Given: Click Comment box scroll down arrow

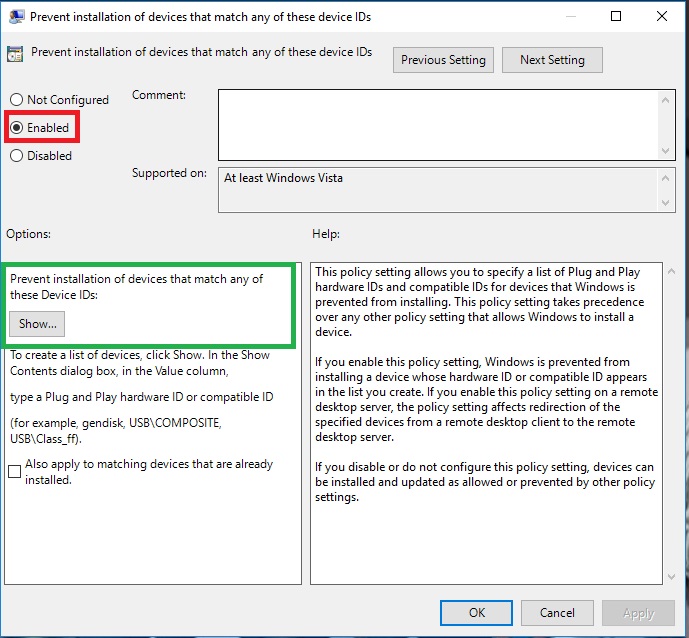Looking at the screenshot, I should (x=665, y=151).
